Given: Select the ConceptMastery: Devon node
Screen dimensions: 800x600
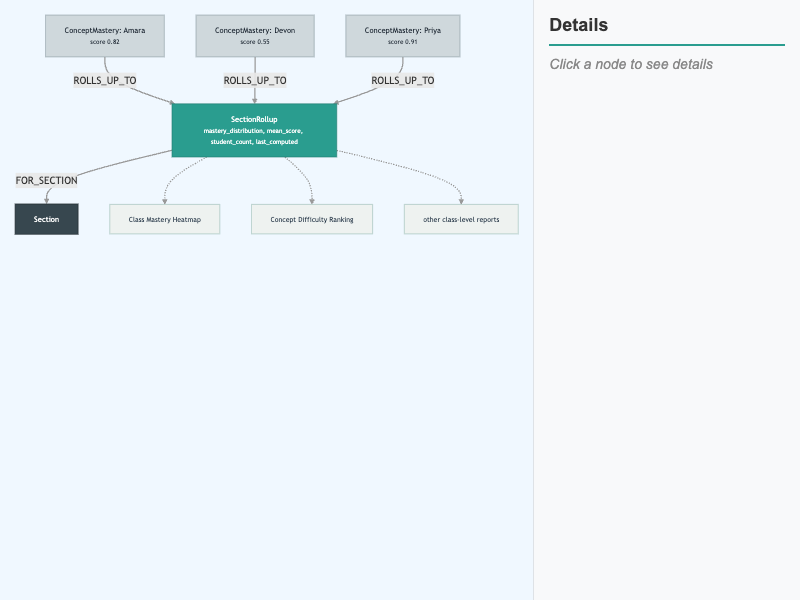Looking at the screenshot, I should 255,36.
